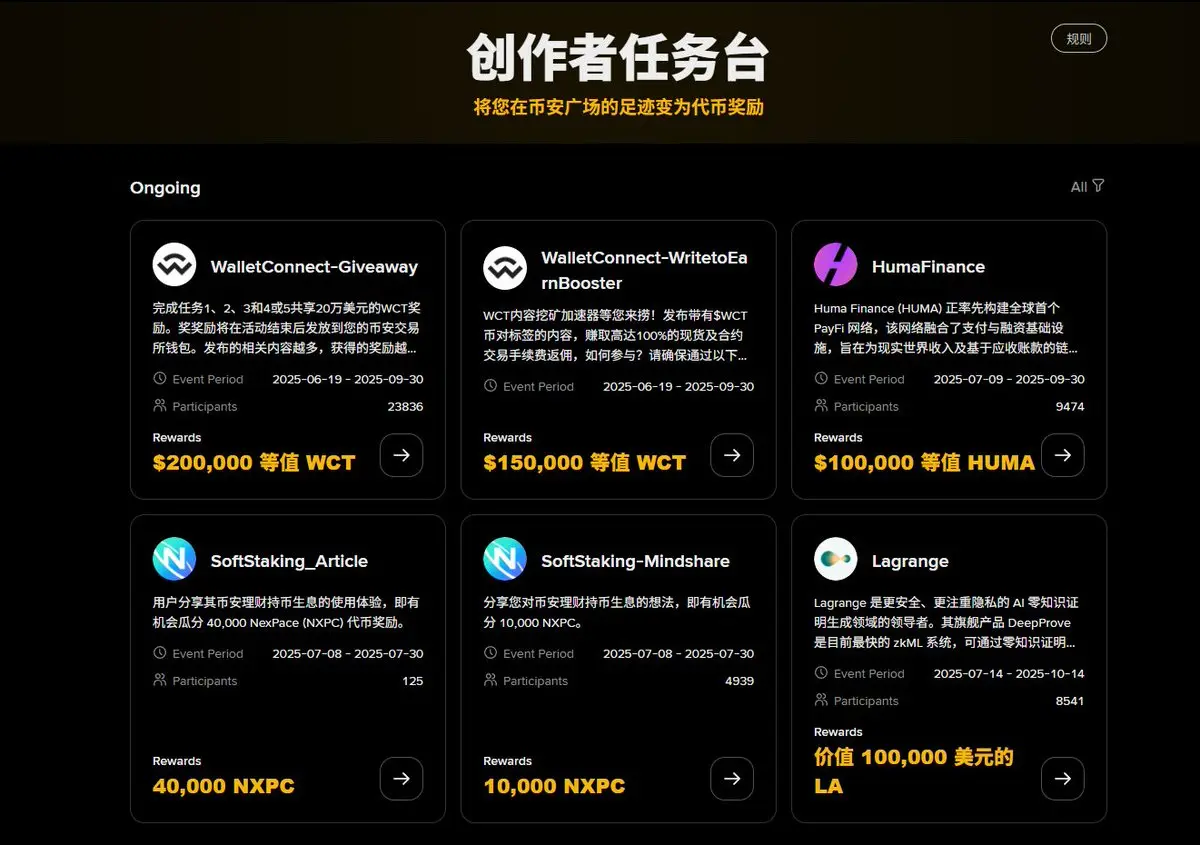
Task: Click the clock icon in SoftStaking_Article card
Action: point(160,653)
